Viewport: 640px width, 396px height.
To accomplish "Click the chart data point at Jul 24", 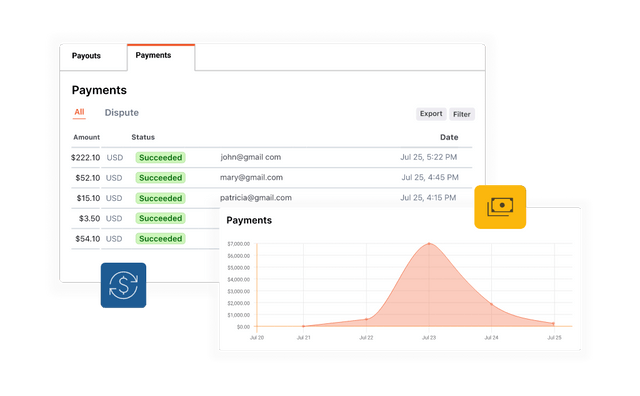I will [x=491, y=304].
